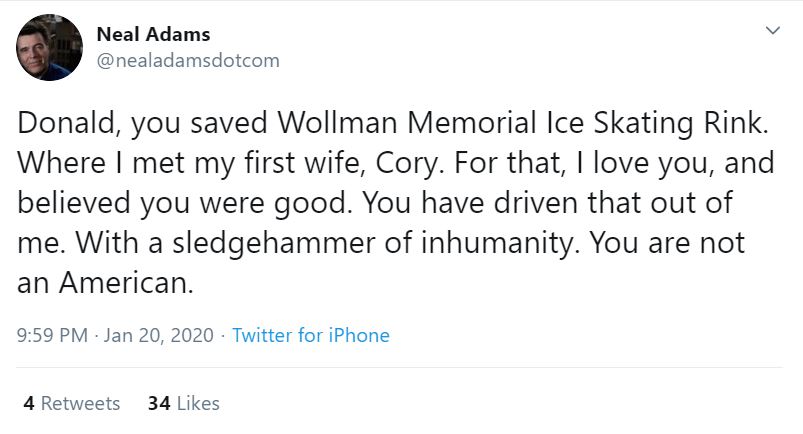Click the 9:59 PM timestamp

pos(53,336)
